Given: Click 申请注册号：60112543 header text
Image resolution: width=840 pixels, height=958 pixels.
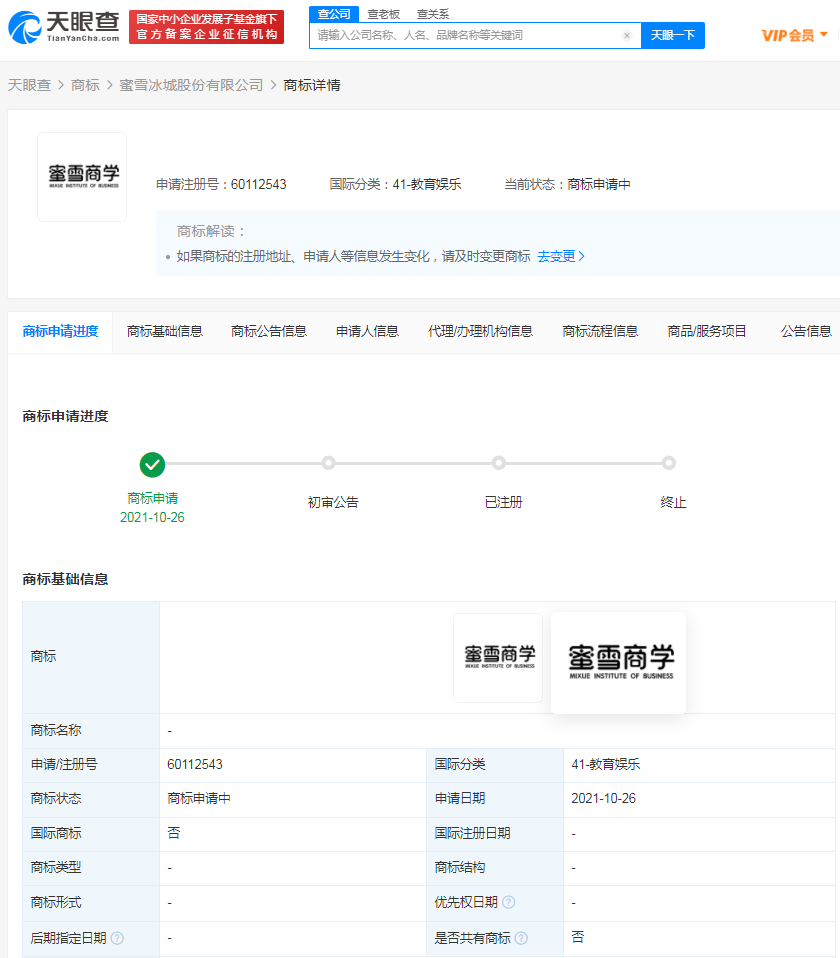Looking at the screenshot, I should [x=221, y=185].
